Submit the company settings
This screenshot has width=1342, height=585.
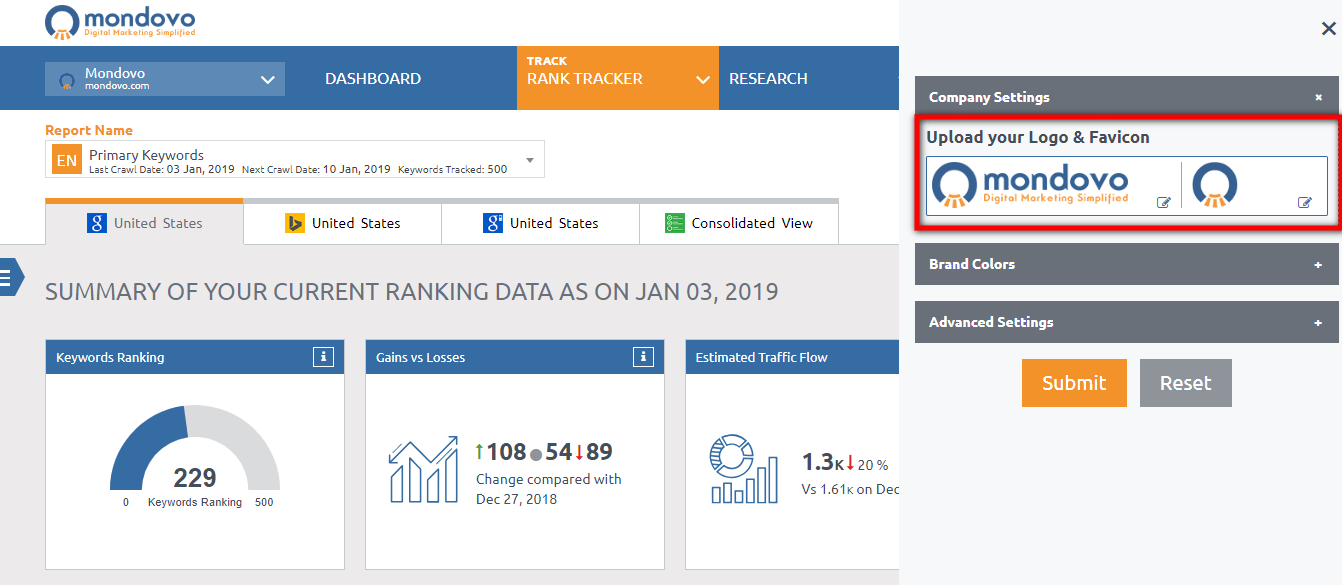pyautogui.click(x=1074, y=383)
